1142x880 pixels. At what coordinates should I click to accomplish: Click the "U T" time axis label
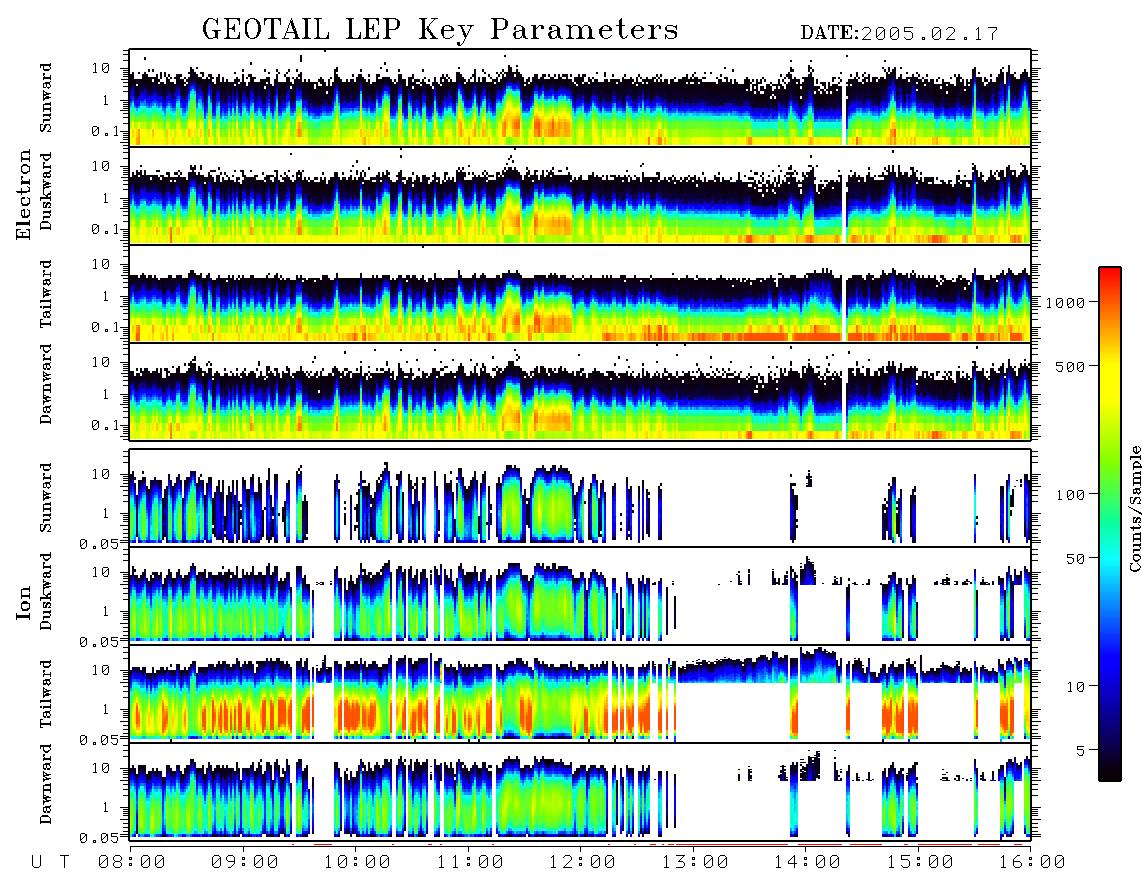50,863
